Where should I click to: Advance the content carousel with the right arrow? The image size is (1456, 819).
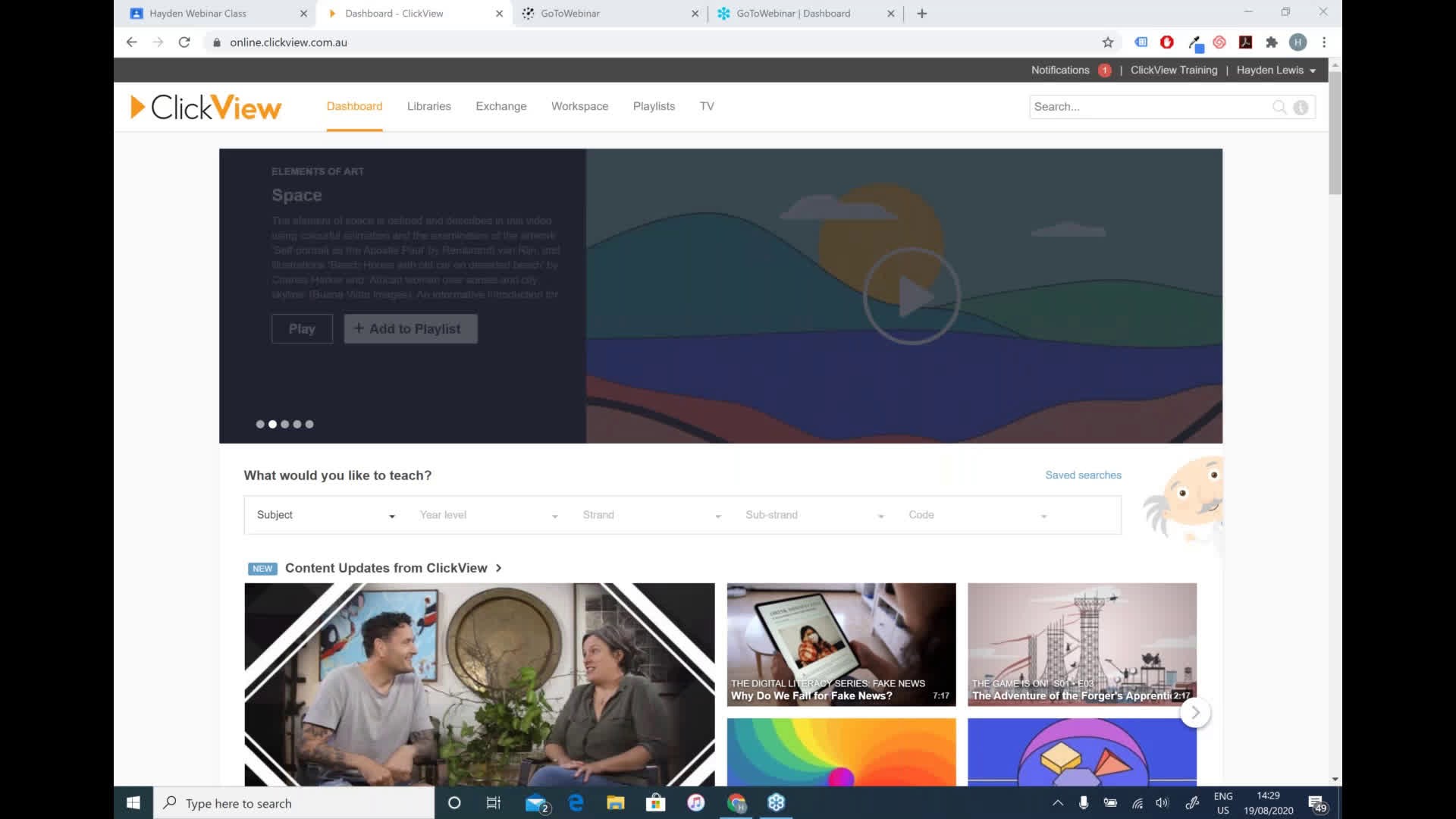point(1195,712)
